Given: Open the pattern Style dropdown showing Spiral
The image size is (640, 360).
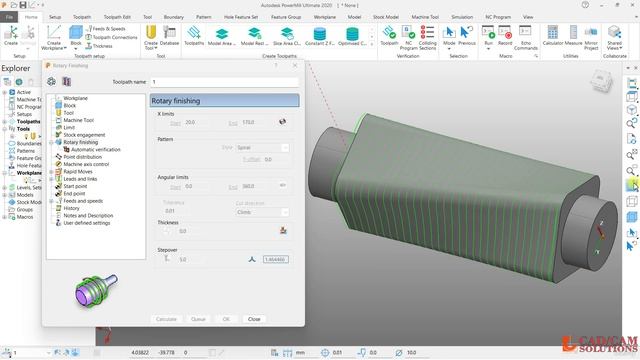Looking at the screenshot, I should (x=262, y=147).
